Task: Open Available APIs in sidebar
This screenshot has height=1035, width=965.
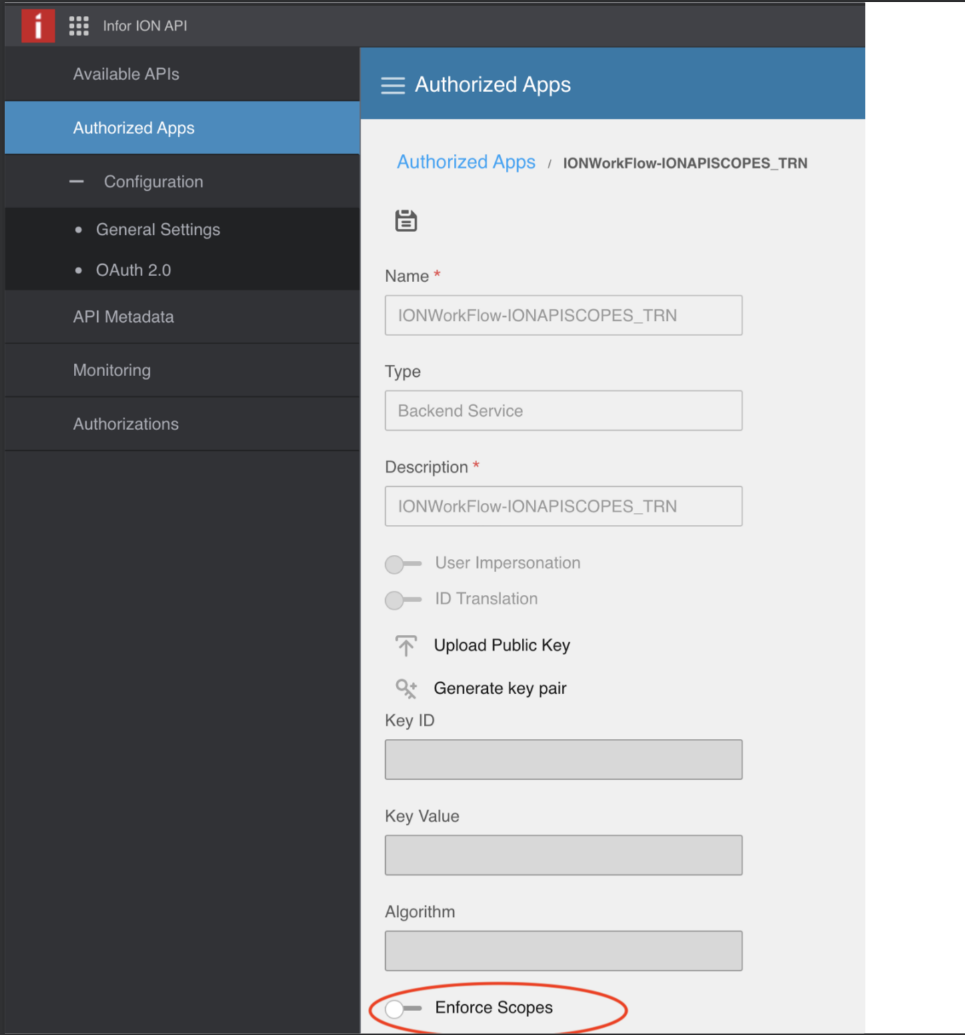Action: (126, 74)
